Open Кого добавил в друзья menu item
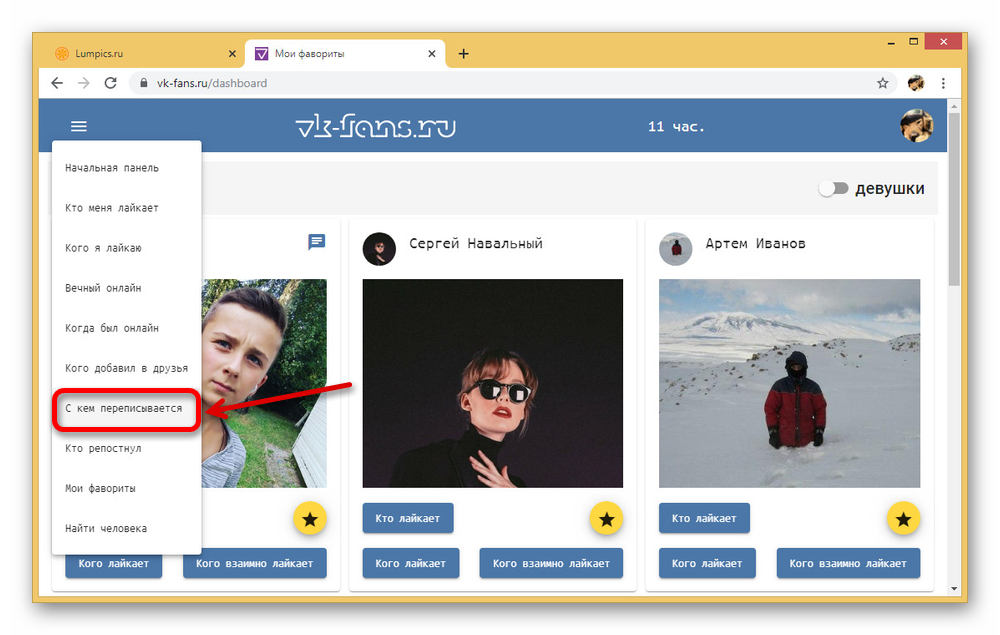Screen dimensions: 1000x635 pos(126,369)
